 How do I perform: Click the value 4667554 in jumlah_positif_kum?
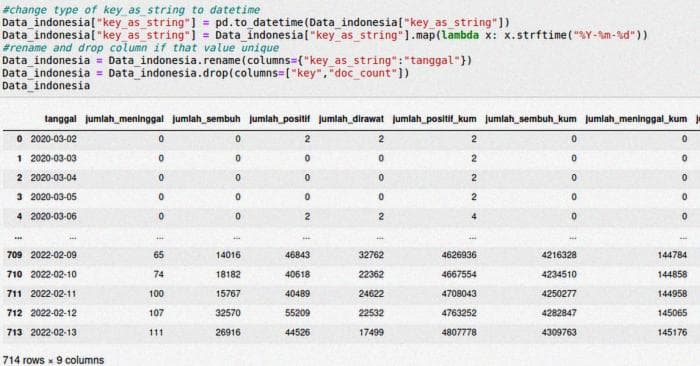click(459, 274)
